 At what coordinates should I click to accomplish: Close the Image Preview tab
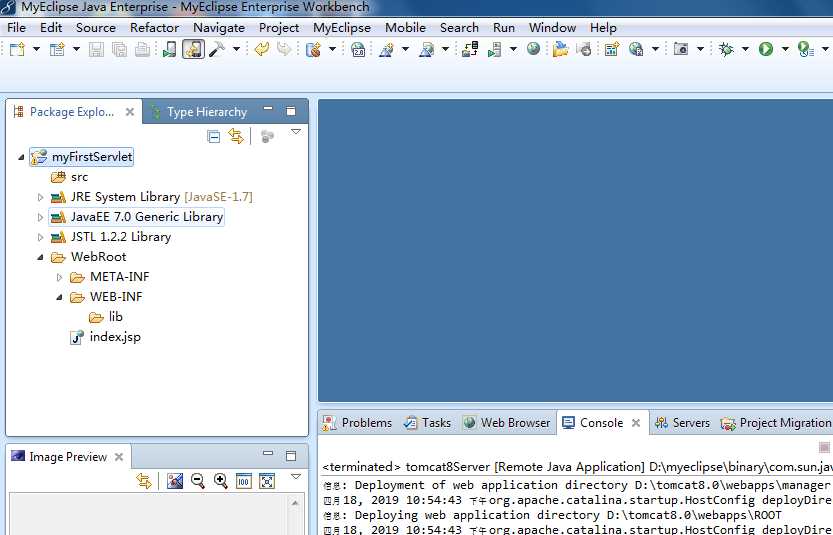pos(119,457)
